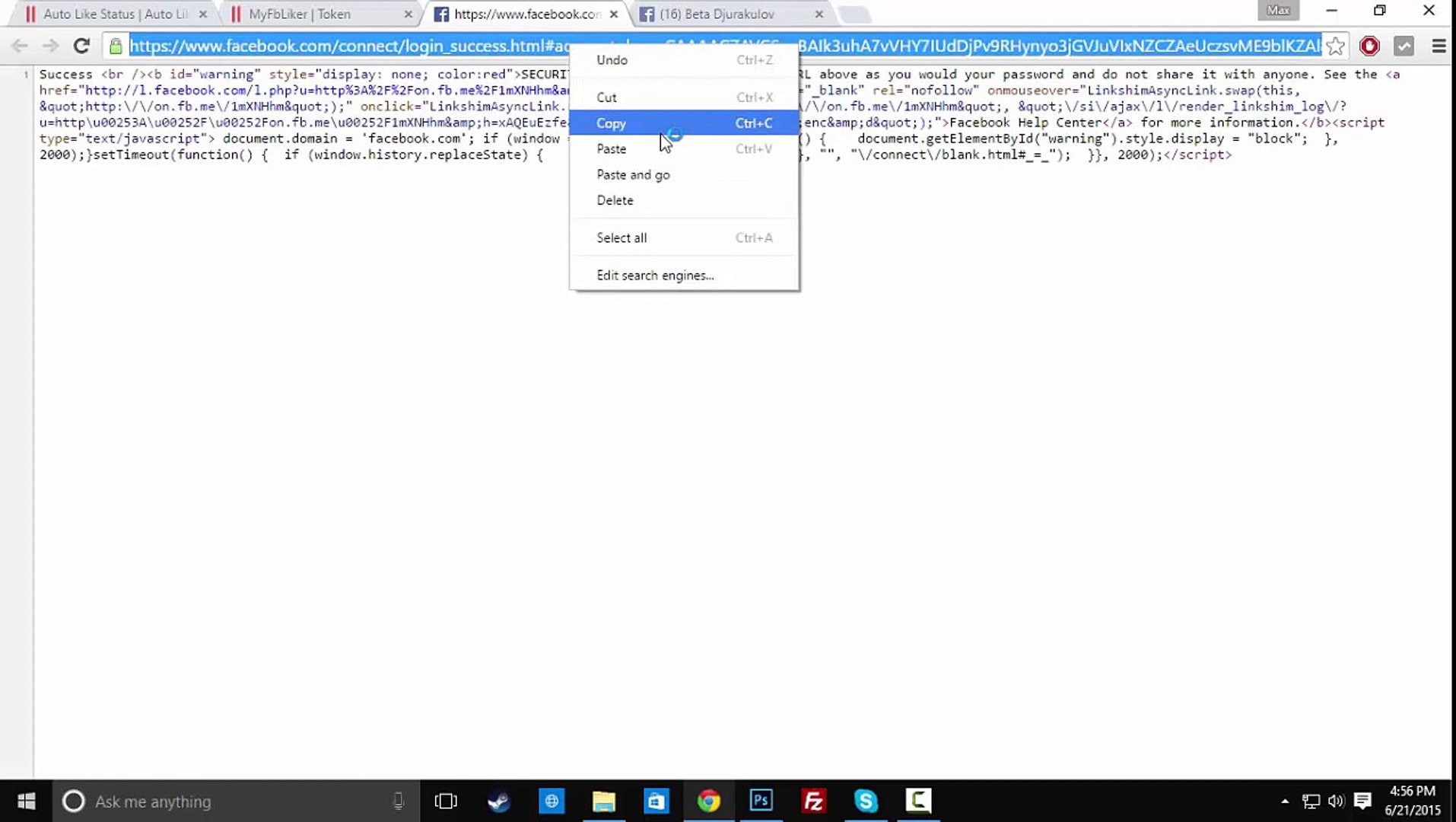Open the Windows Store taskbar icon
Viewport: 1456px width, 822px height.
tap(656, 801)
